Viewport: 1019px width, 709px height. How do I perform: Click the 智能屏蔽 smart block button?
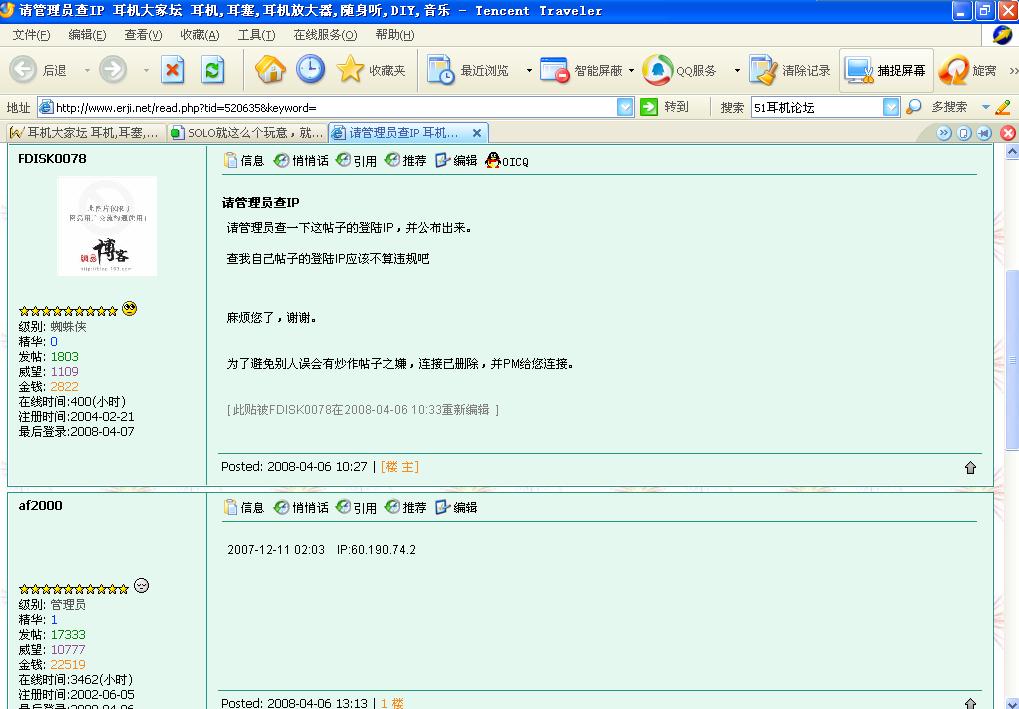pos(581,70)
